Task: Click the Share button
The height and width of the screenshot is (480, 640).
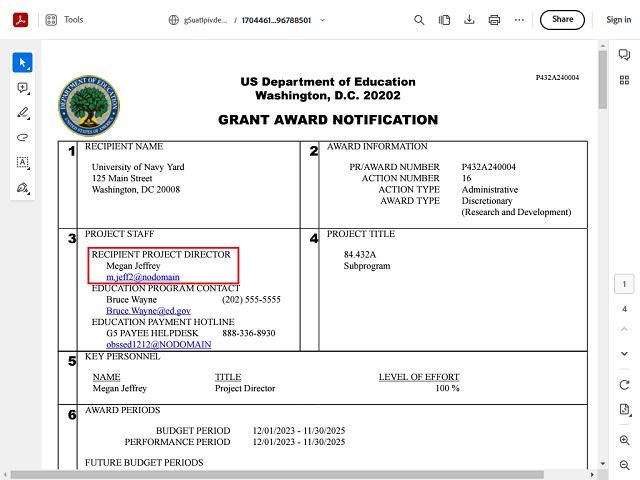Action: point(562,20)
